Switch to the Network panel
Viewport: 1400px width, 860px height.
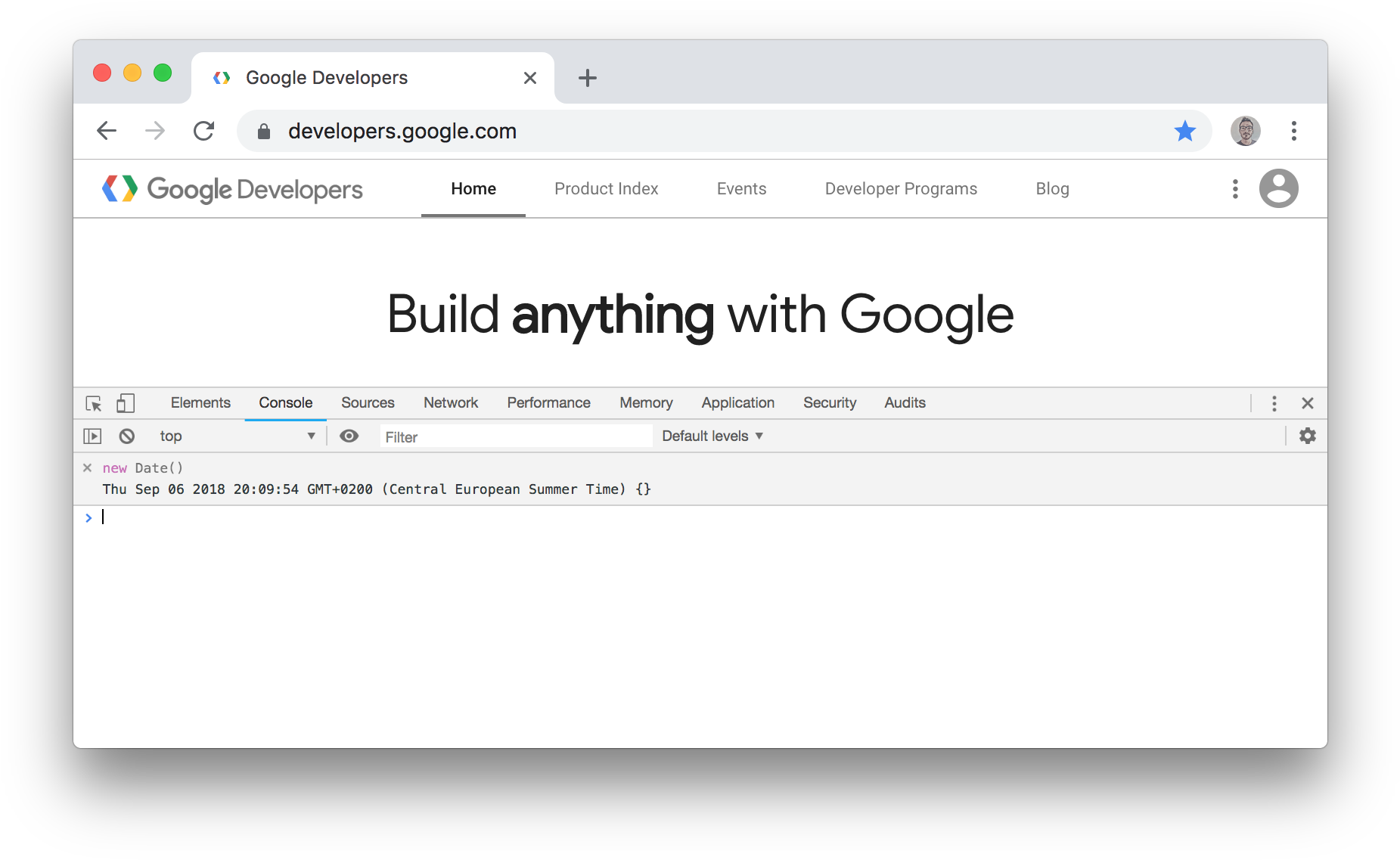(451, 403)
